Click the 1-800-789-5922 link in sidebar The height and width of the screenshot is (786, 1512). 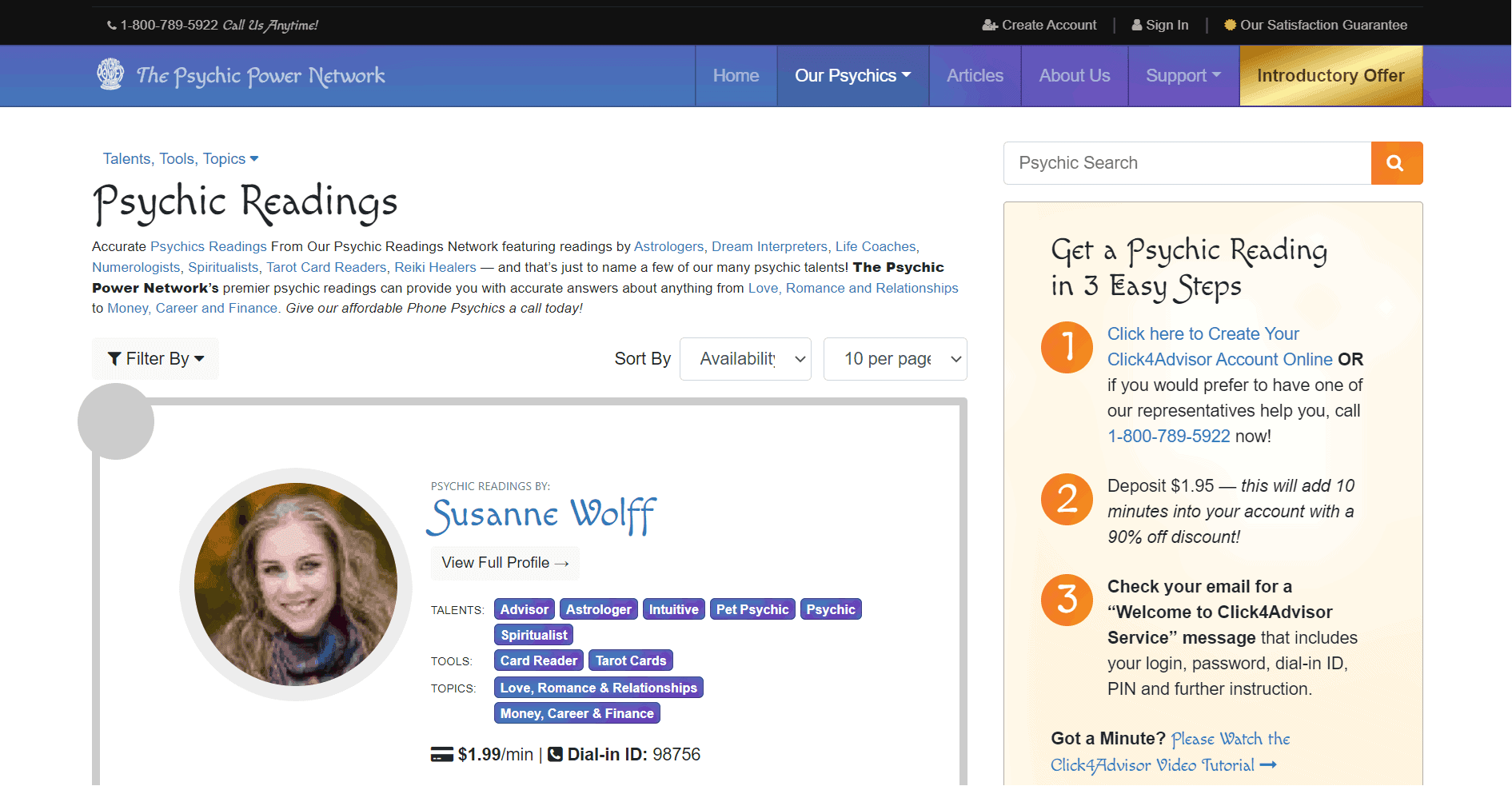(x=1169, y=437)
